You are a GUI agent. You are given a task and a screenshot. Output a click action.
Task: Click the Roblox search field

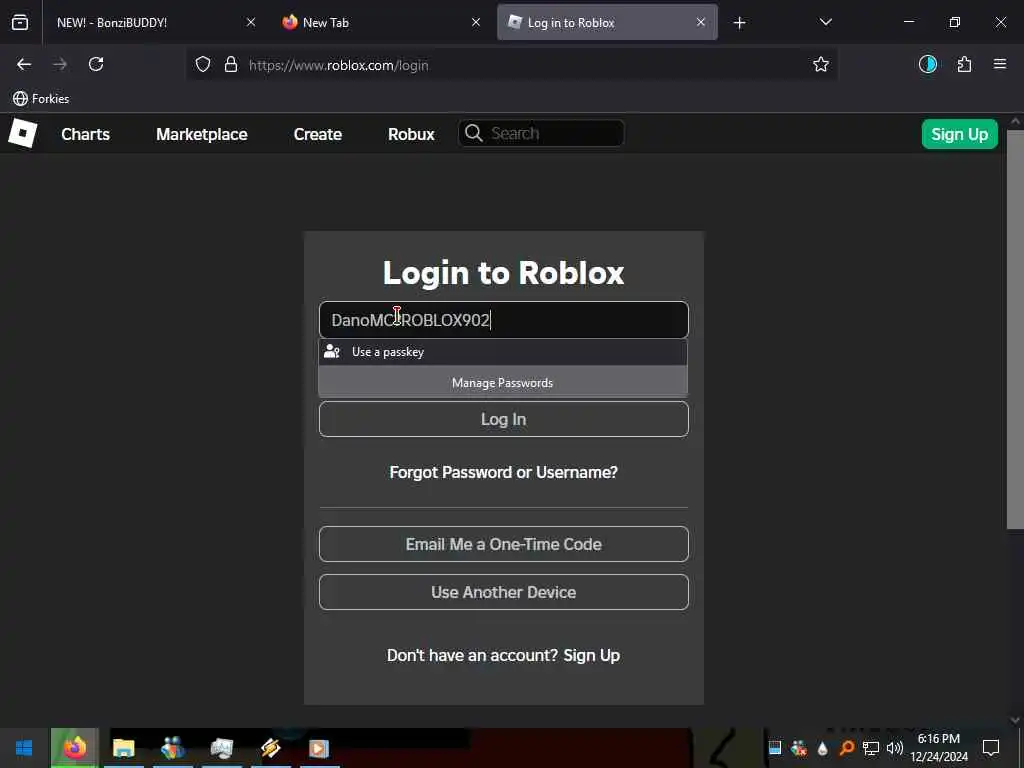pos(541,133)
